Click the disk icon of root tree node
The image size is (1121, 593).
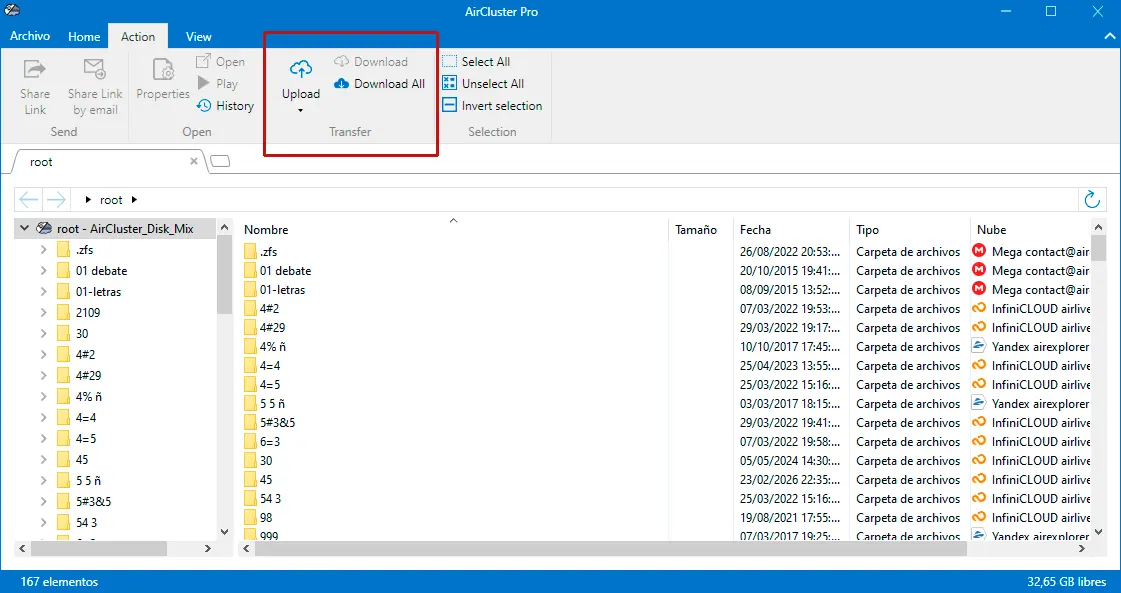44,229
